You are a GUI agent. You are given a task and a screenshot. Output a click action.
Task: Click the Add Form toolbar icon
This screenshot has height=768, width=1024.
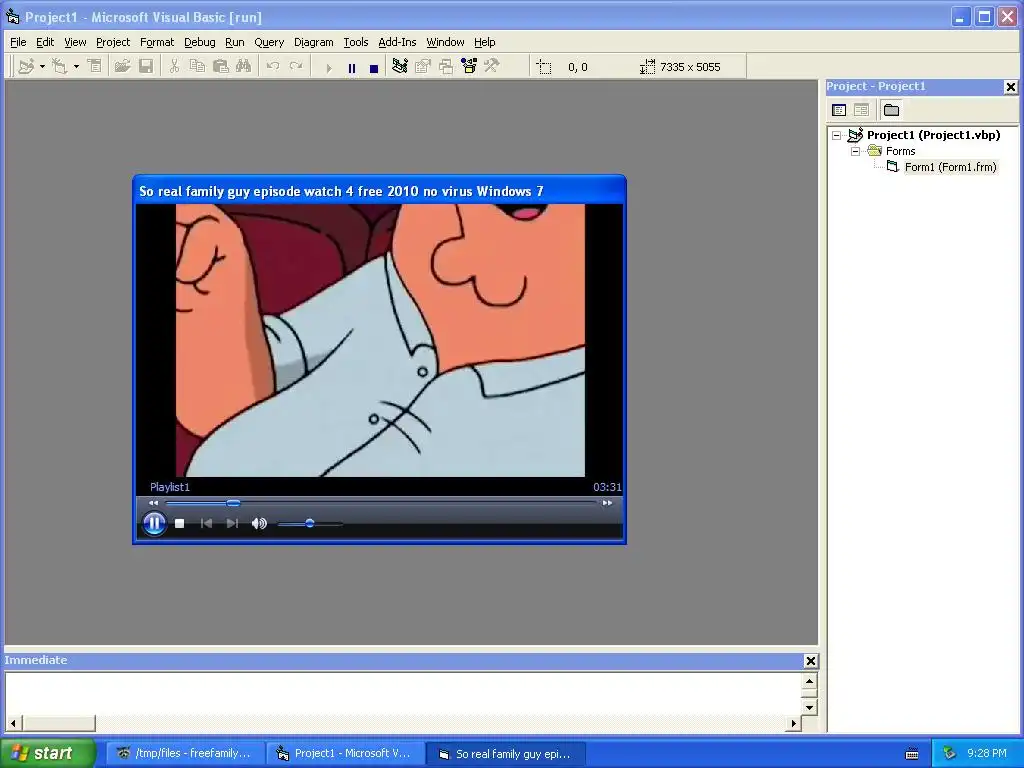tap(60, 67)
